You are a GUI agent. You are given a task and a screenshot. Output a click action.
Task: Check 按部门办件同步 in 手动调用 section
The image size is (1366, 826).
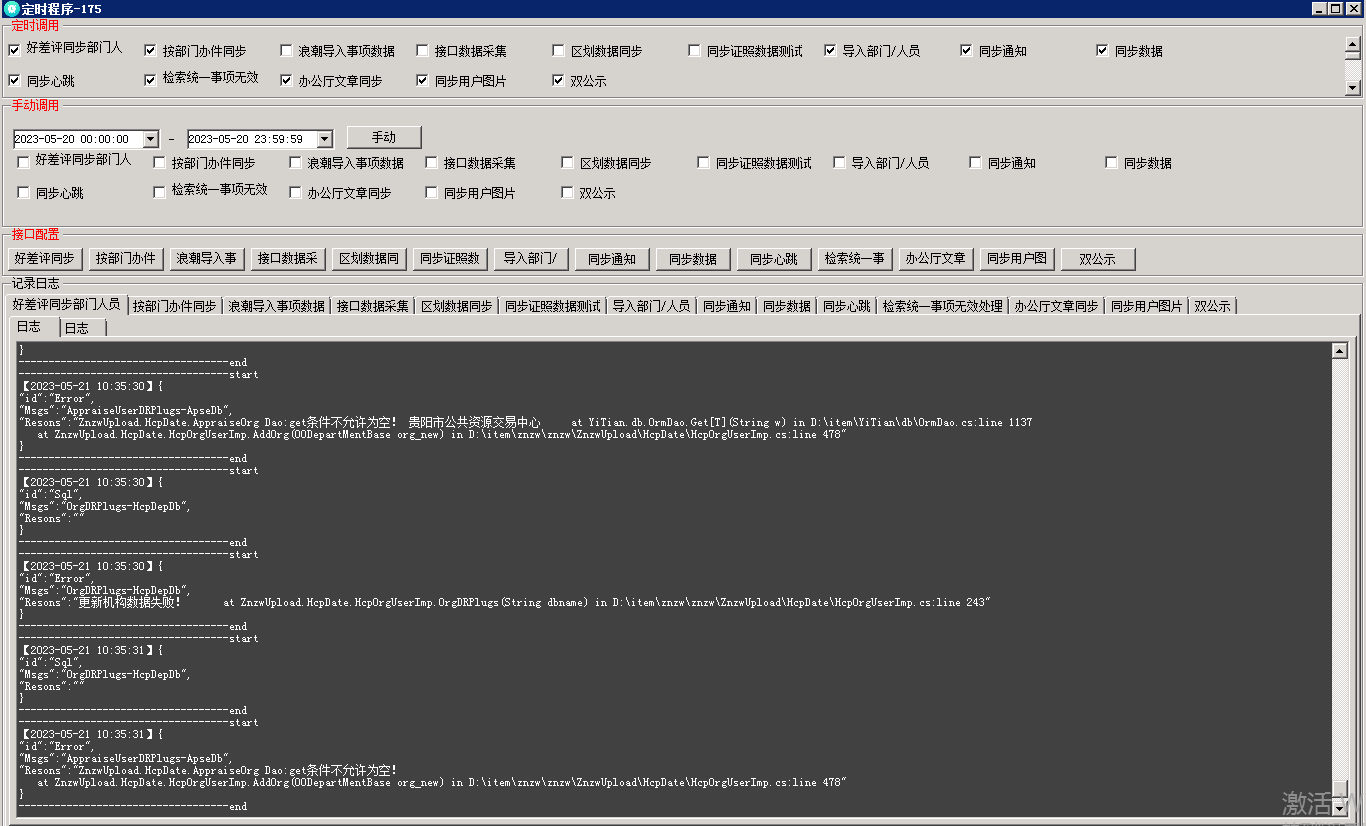coord(159,162)
